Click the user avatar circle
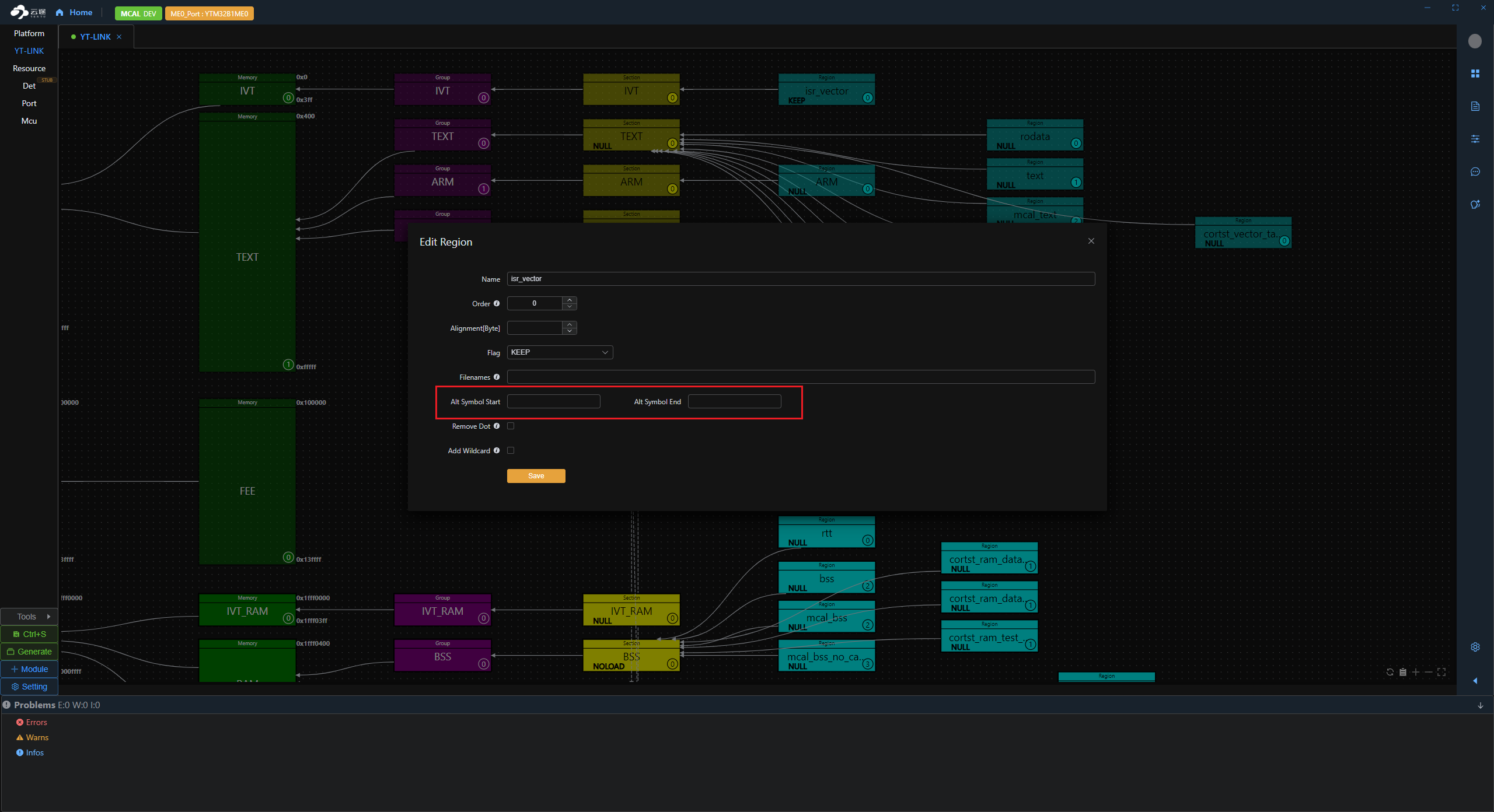The image size is (1494, 812). pyautogui.click(x=1475, y=41)
